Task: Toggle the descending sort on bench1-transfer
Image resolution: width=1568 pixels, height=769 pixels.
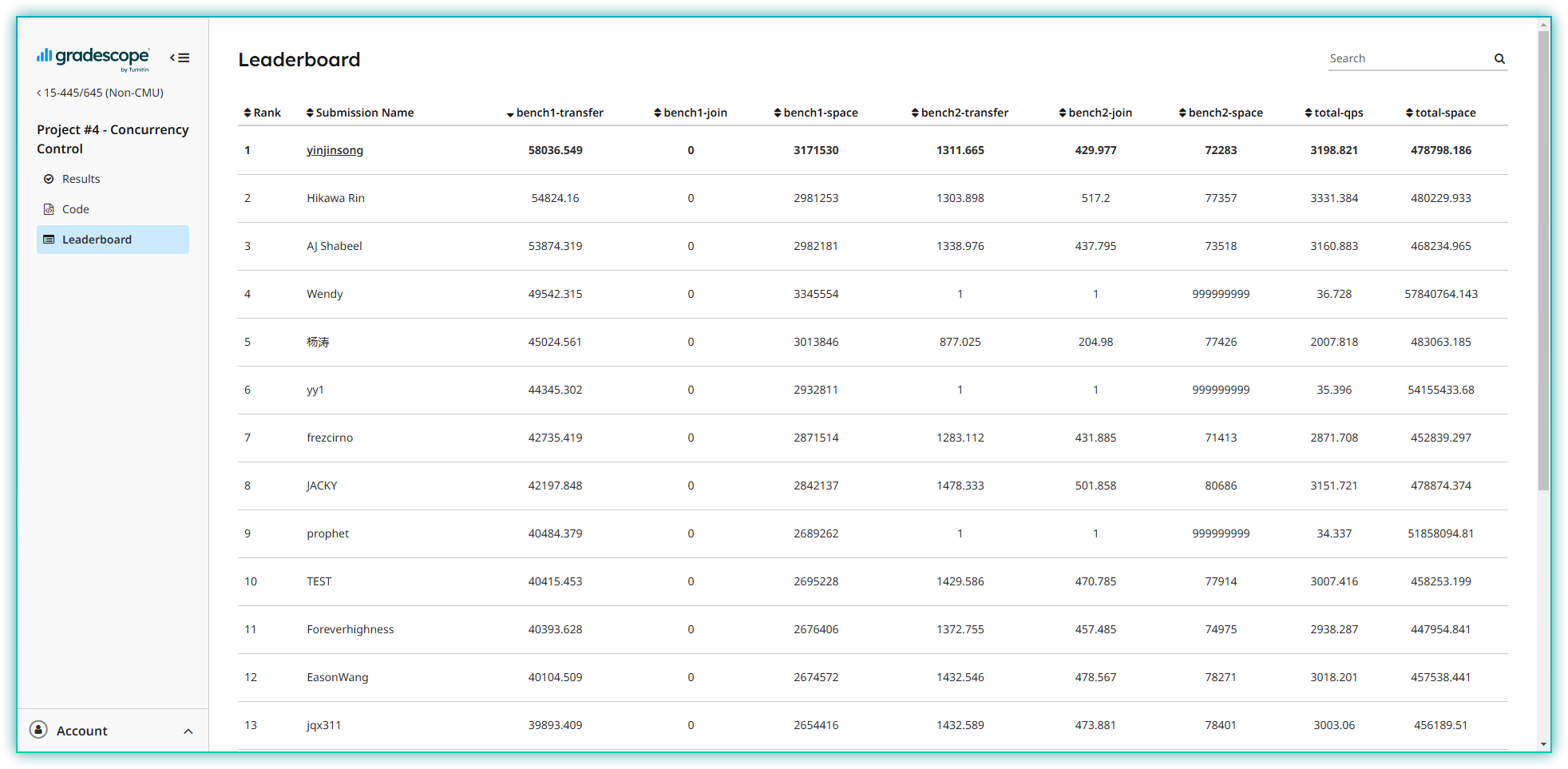Action: (509, 113)
